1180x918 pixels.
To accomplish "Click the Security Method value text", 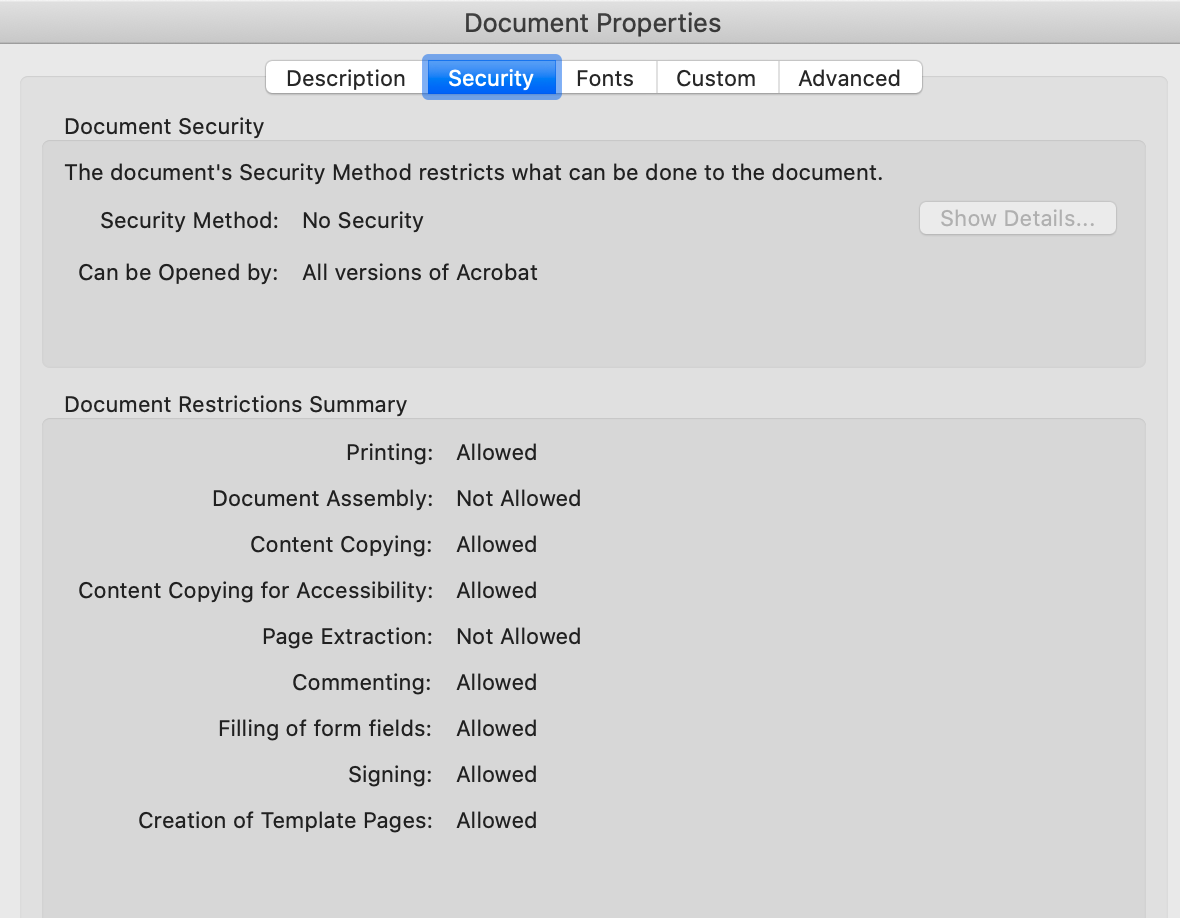I will [x=362, y=220].
